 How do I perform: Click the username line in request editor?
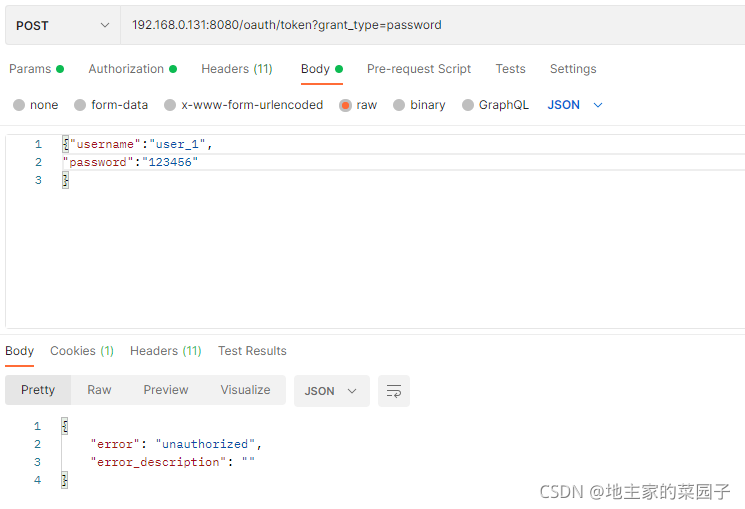click(x=138, y=144)
